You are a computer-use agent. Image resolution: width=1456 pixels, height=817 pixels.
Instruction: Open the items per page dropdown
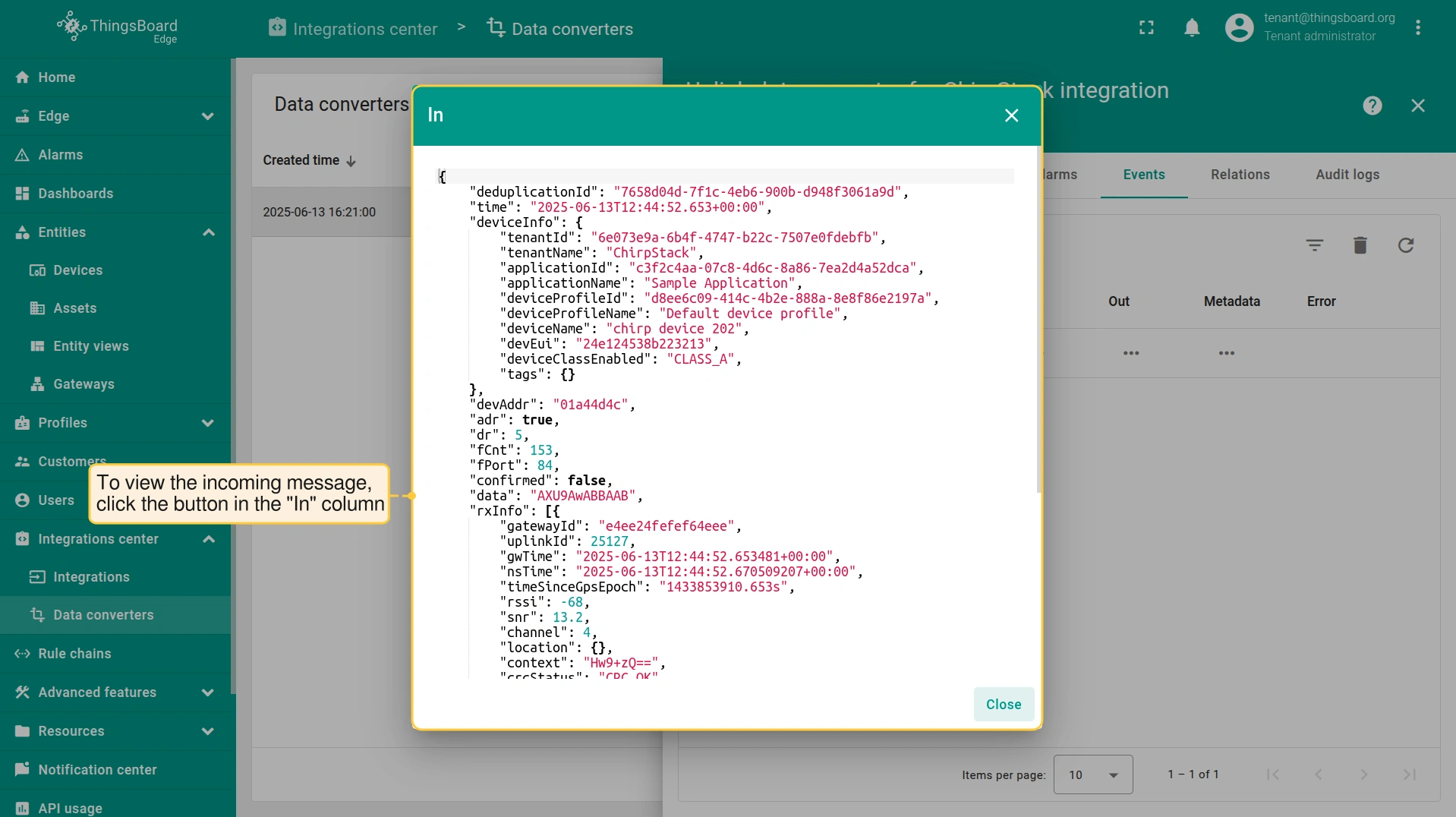point(1092,774)
